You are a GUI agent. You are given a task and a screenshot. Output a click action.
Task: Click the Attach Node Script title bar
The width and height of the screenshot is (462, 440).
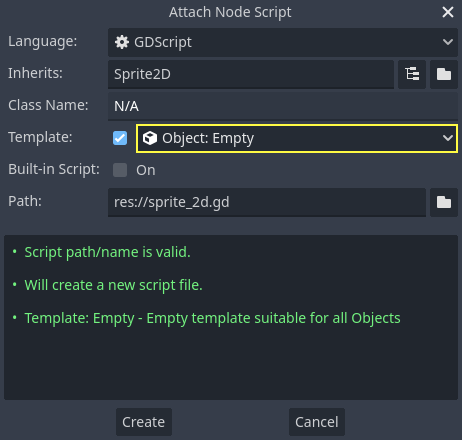tap(230, 12)
